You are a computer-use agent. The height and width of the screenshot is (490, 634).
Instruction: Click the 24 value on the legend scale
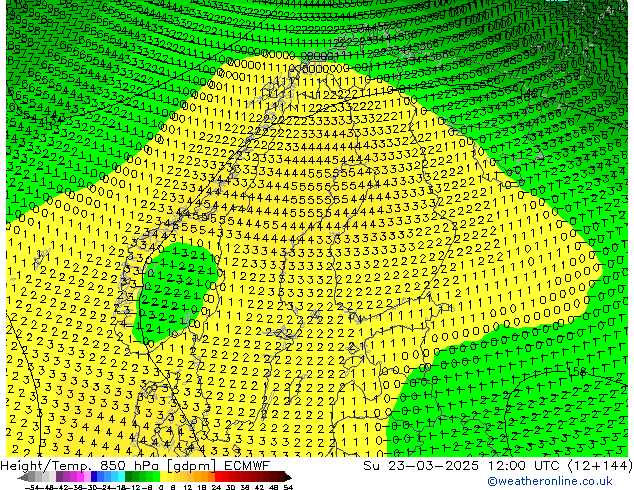[x=216, y=488]
